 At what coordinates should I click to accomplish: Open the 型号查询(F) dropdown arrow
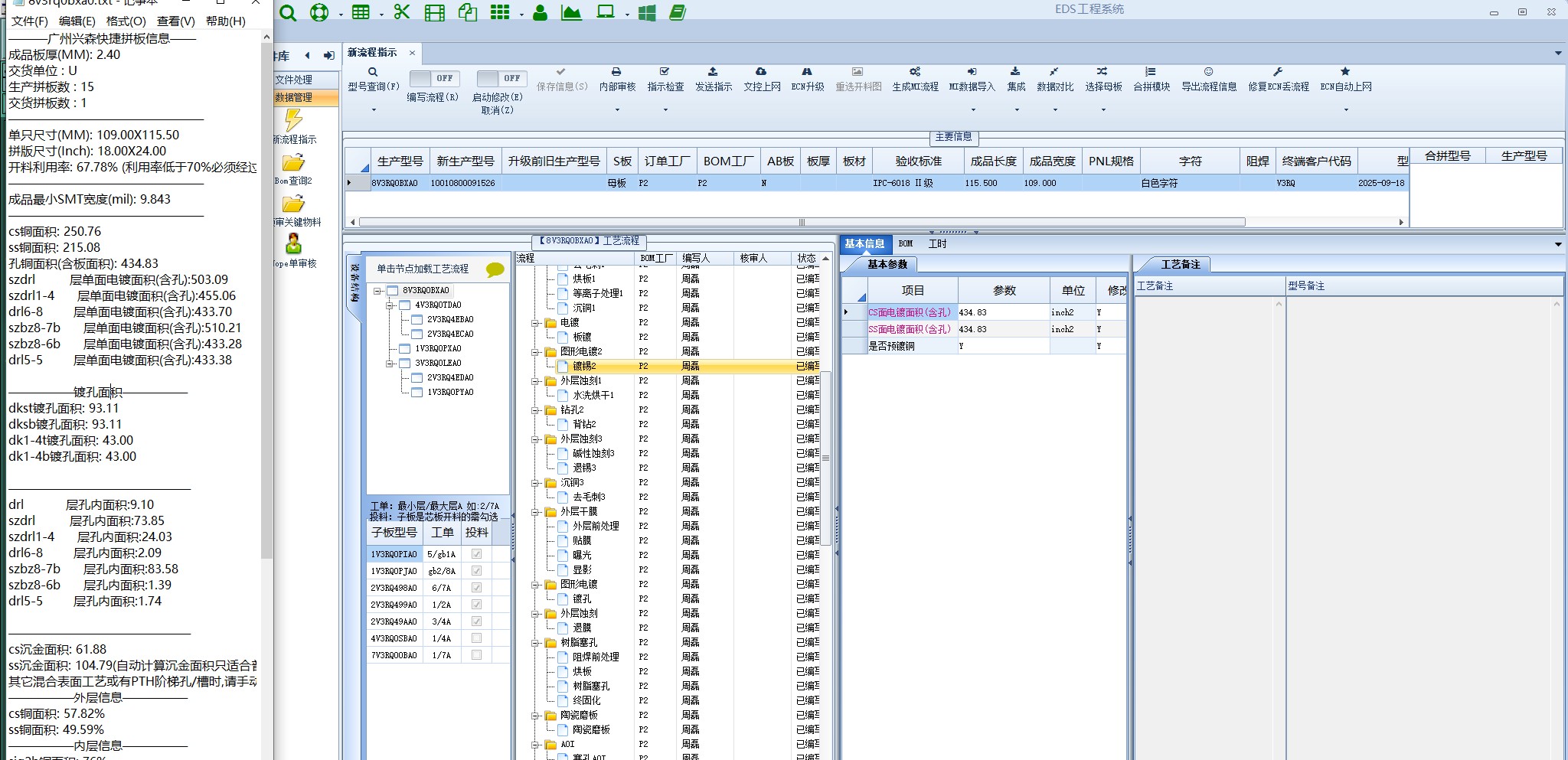[374, 110]
